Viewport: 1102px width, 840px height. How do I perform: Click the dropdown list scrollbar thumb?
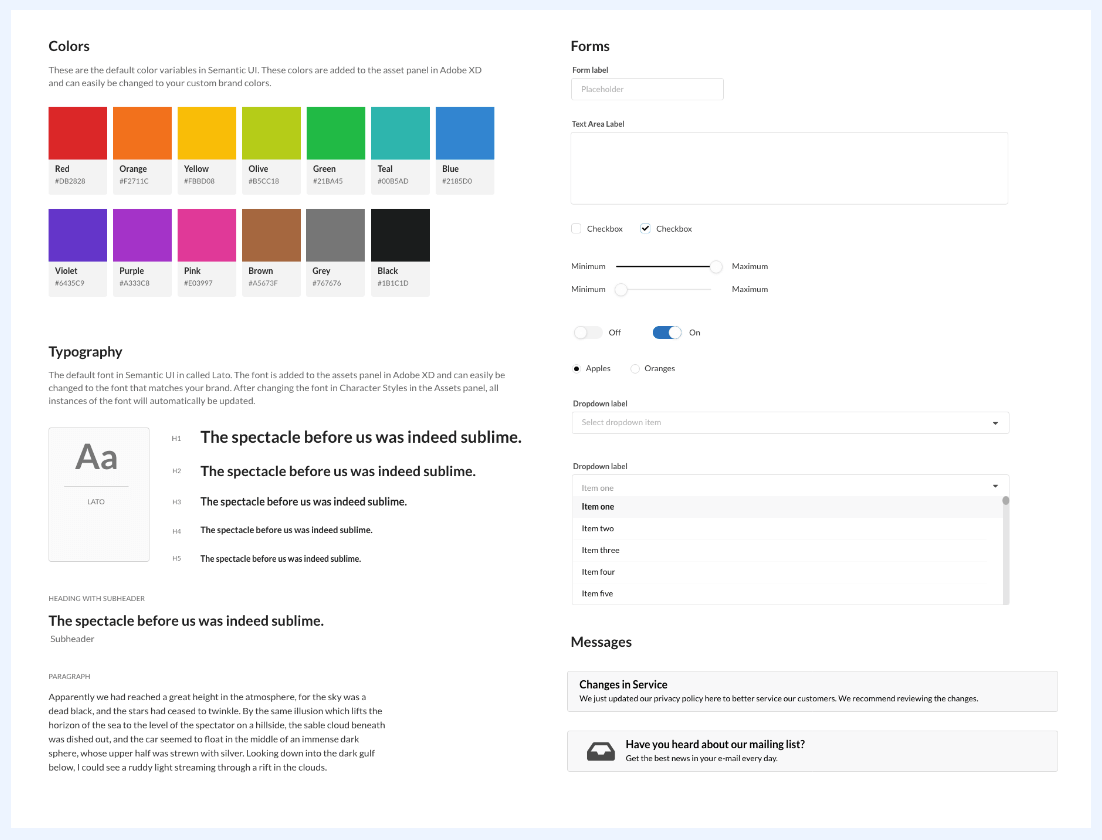[1006, 501]
